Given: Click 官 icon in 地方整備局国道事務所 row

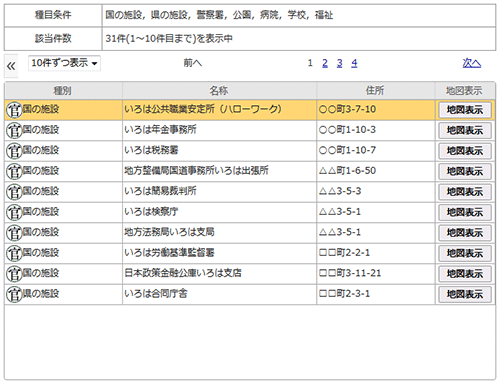Looking at the screenshot, I should (x=14, y=172).
